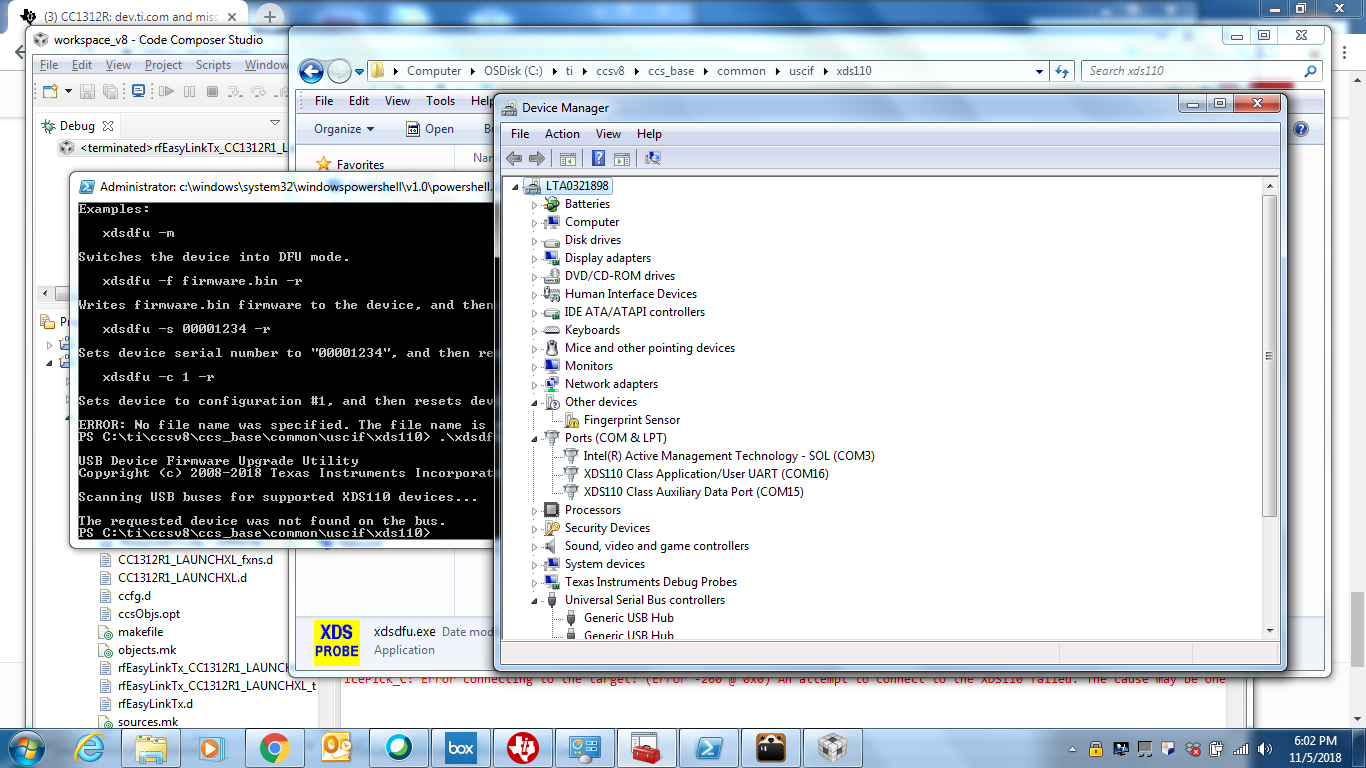This screenshot has height=768, width=1366.
Task: Click OSDisk (C:) in the address bar
Action: tap(513, 71)
